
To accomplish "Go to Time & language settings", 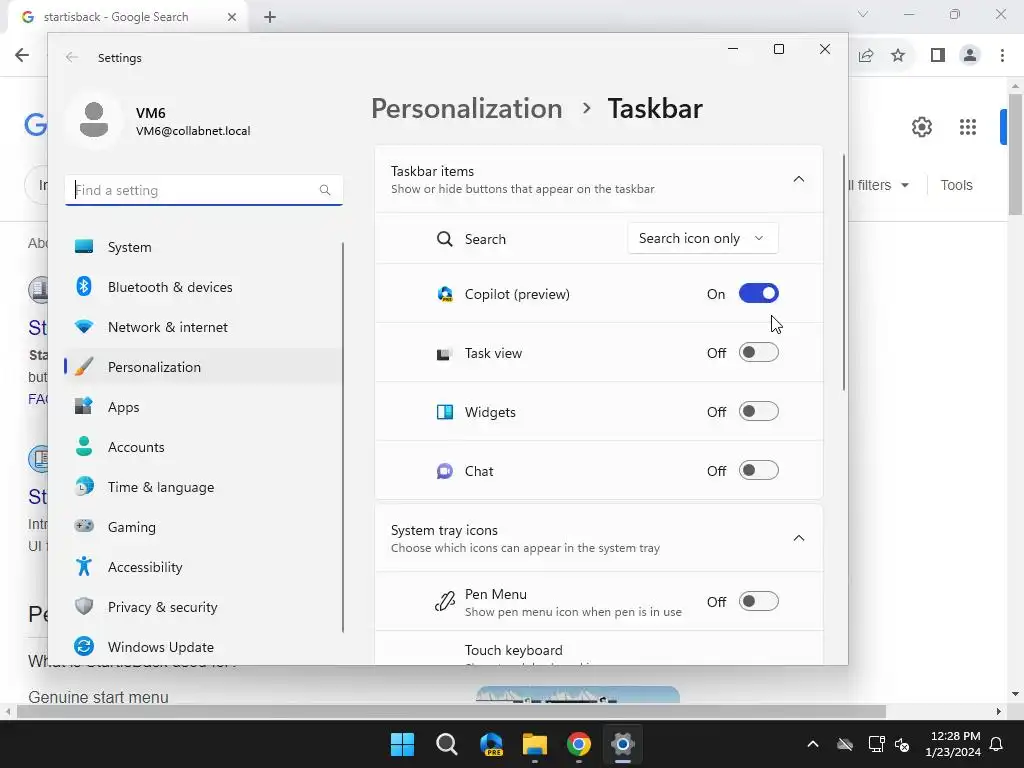I will [x=202, y=487].
